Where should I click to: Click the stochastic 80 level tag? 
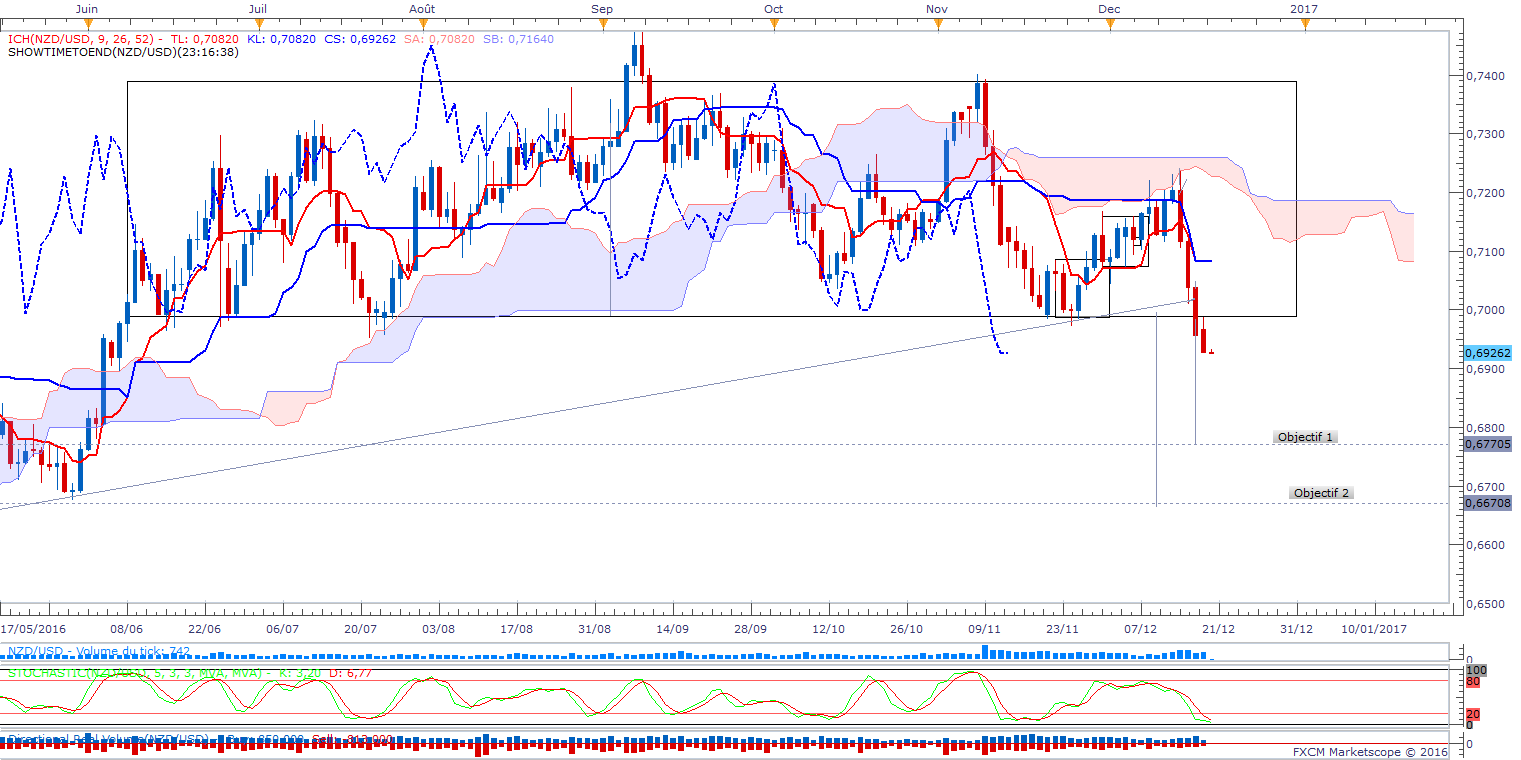(1472, 682)
